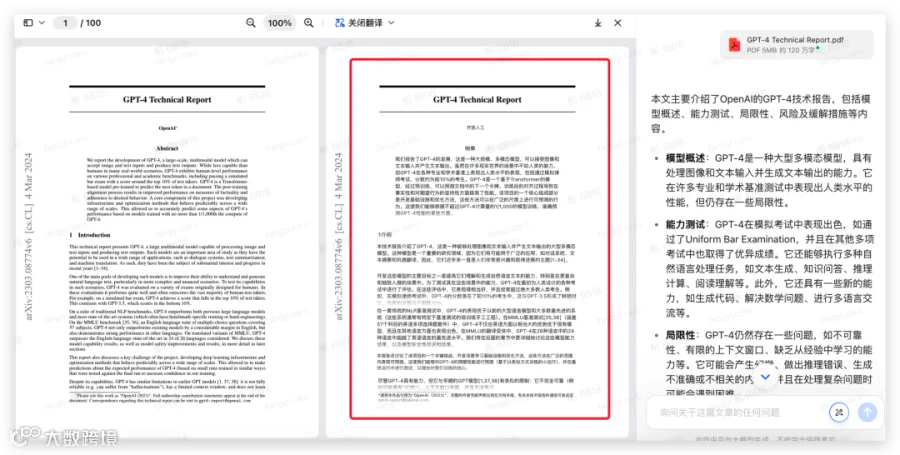Open the GPT-4 Technical Report.pdf attachment

tap(797, 45)
